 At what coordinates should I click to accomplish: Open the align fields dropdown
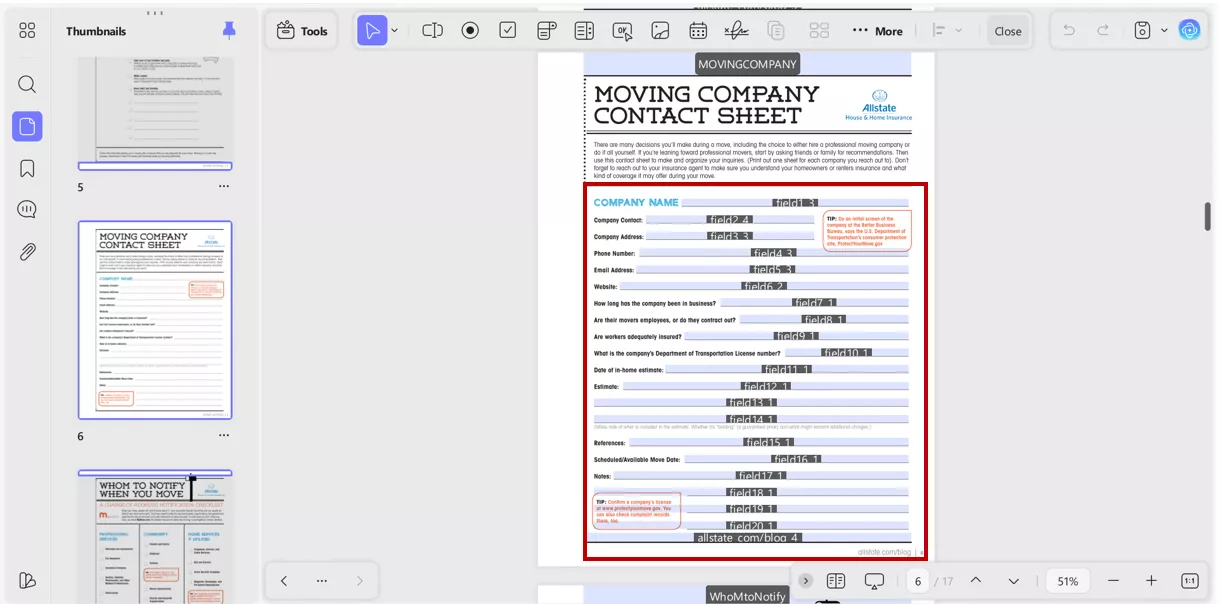pos(946,31)
